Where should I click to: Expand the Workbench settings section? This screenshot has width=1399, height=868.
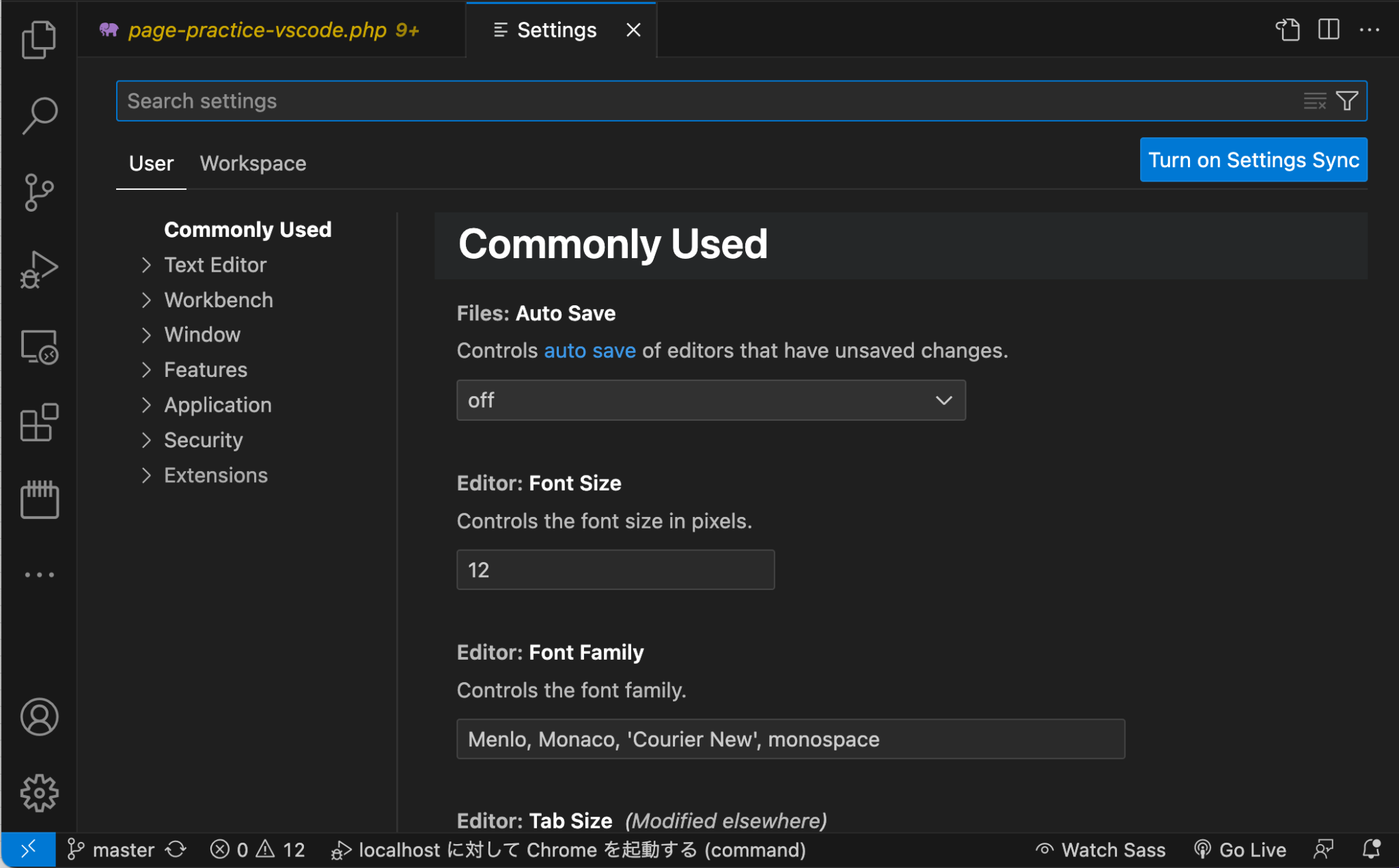point(218,300)
